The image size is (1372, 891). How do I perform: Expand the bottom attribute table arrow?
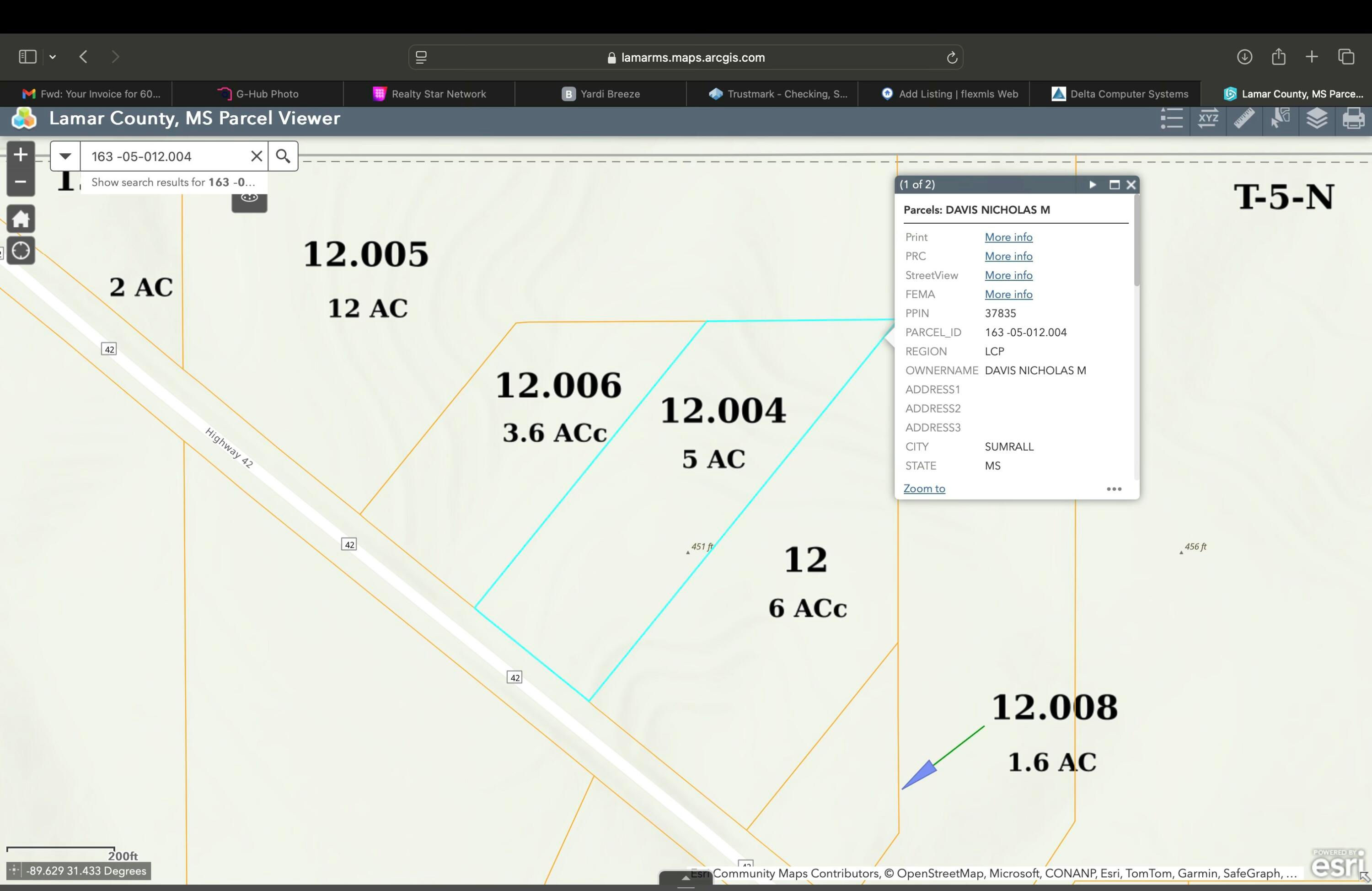[x=686, y=878]
